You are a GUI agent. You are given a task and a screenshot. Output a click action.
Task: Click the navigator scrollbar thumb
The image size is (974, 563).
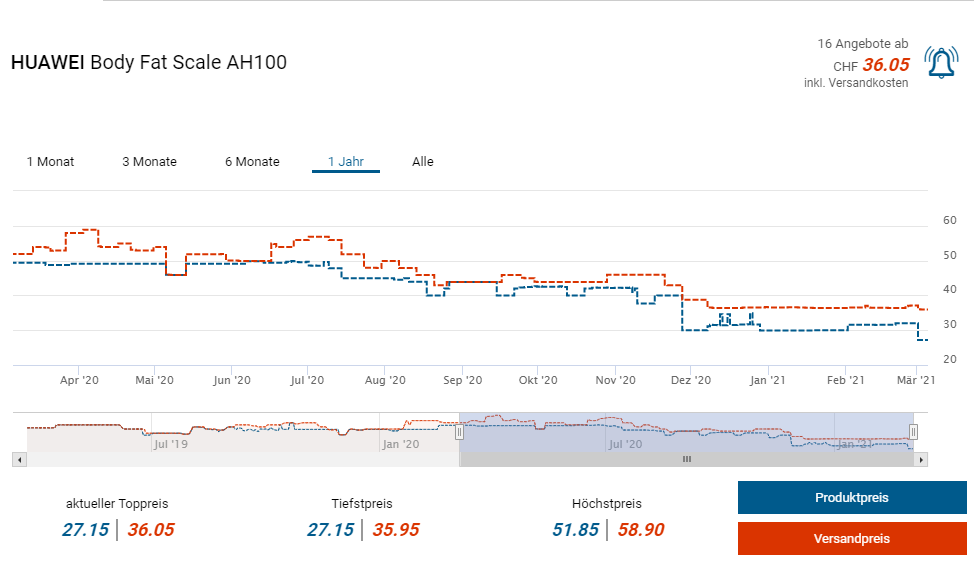tap(686, 459)
